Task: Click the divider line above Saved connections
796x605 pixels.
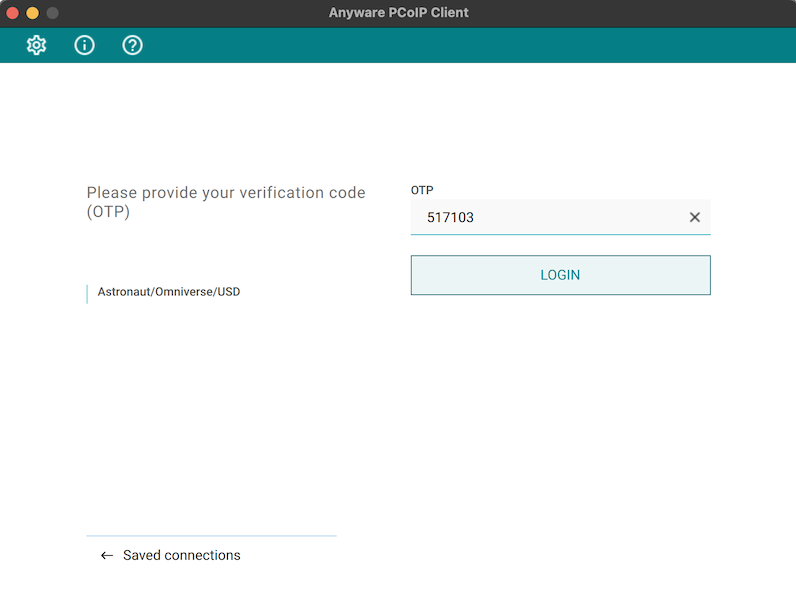Action: 211,536
